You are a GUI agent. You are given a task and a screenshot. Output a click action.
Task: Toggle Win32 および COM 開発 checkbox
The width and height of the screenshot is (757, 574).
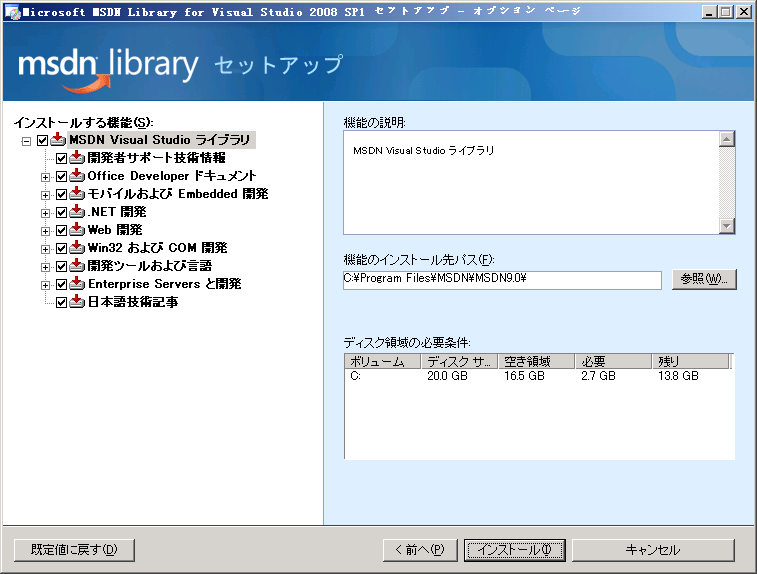click(61, 249)
